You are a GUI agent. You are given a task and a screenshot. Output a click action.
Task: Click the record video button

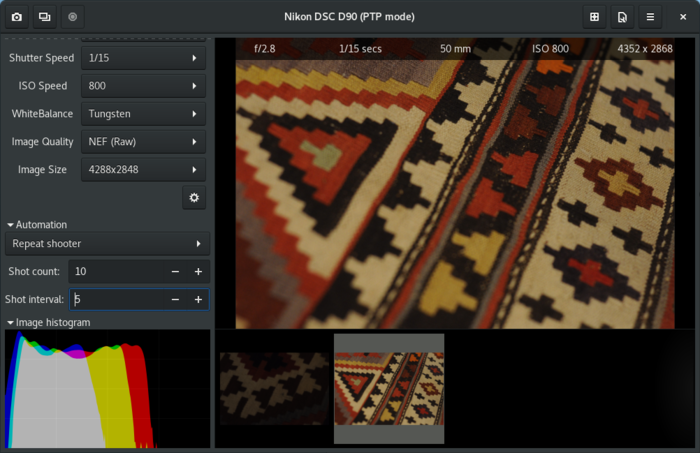click(72, 17)
